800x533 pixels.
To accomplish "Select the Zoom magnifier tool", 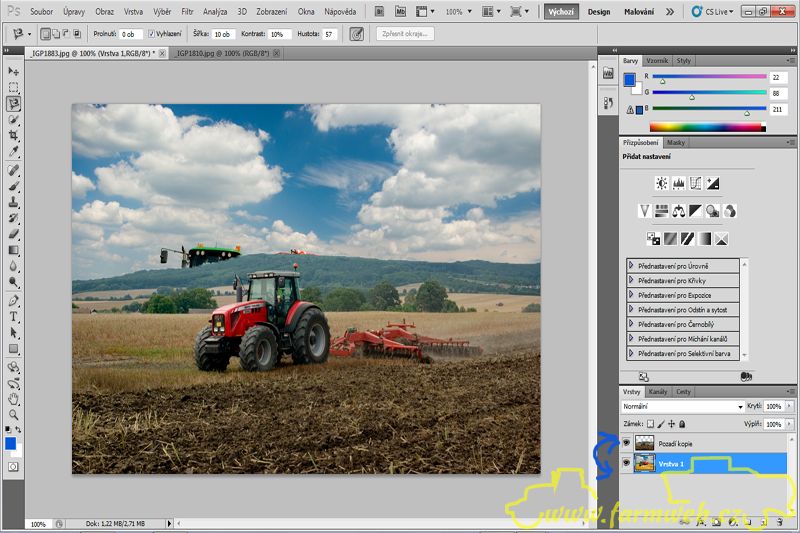I will 14,414.
